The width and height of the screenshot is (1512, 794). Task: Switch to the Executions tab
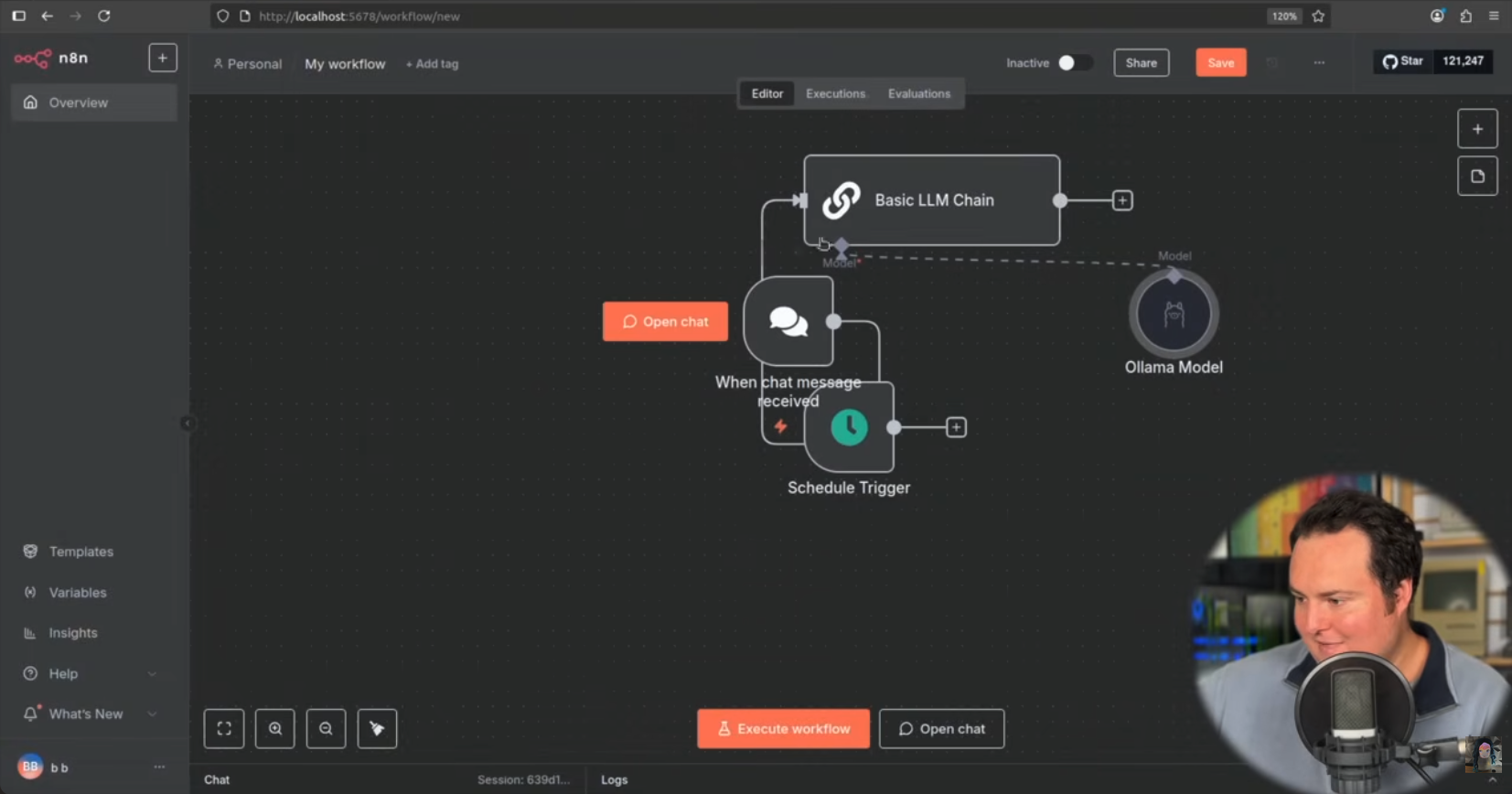coord(835,93)
